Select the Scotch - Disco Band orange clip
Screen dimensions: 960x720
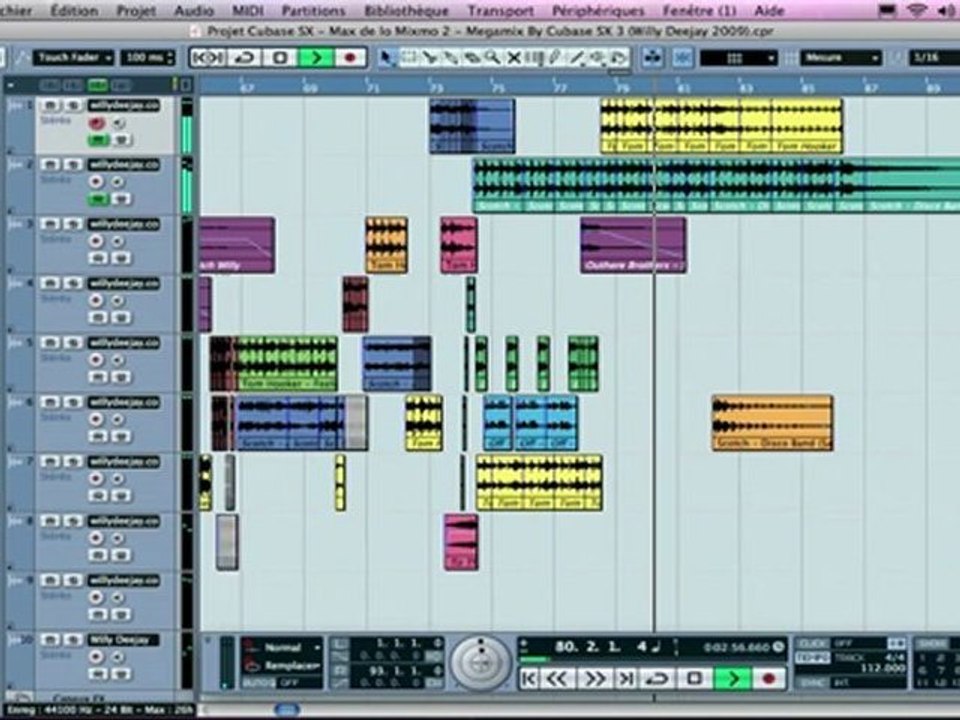[773, 424]
